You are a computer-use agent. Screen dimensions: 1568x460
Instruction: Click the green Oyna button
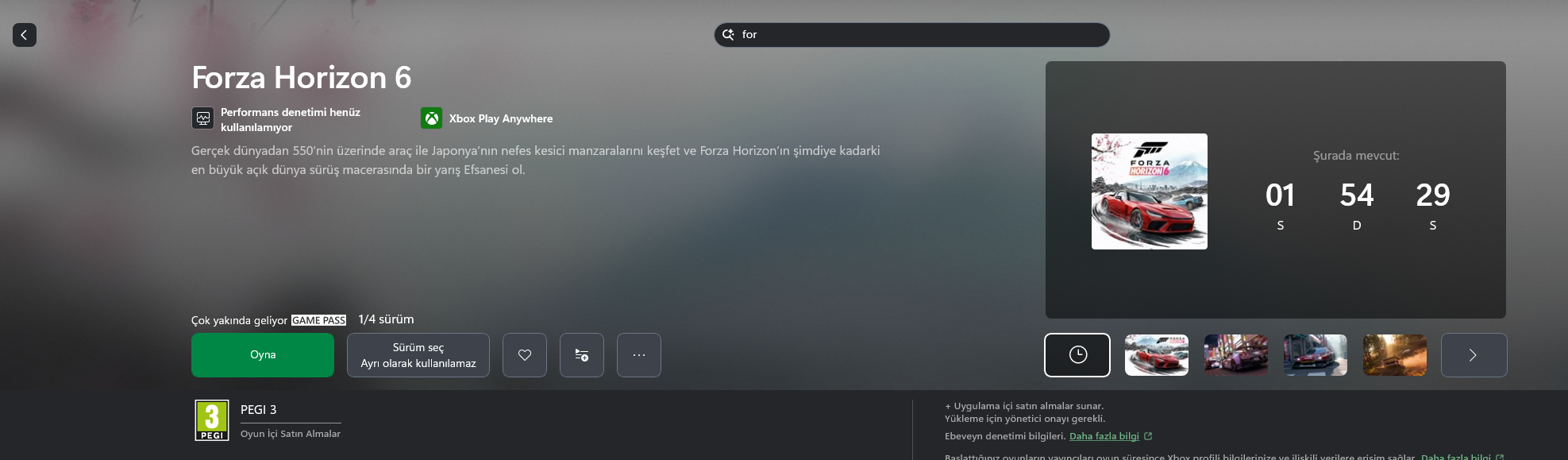[263, 355]
